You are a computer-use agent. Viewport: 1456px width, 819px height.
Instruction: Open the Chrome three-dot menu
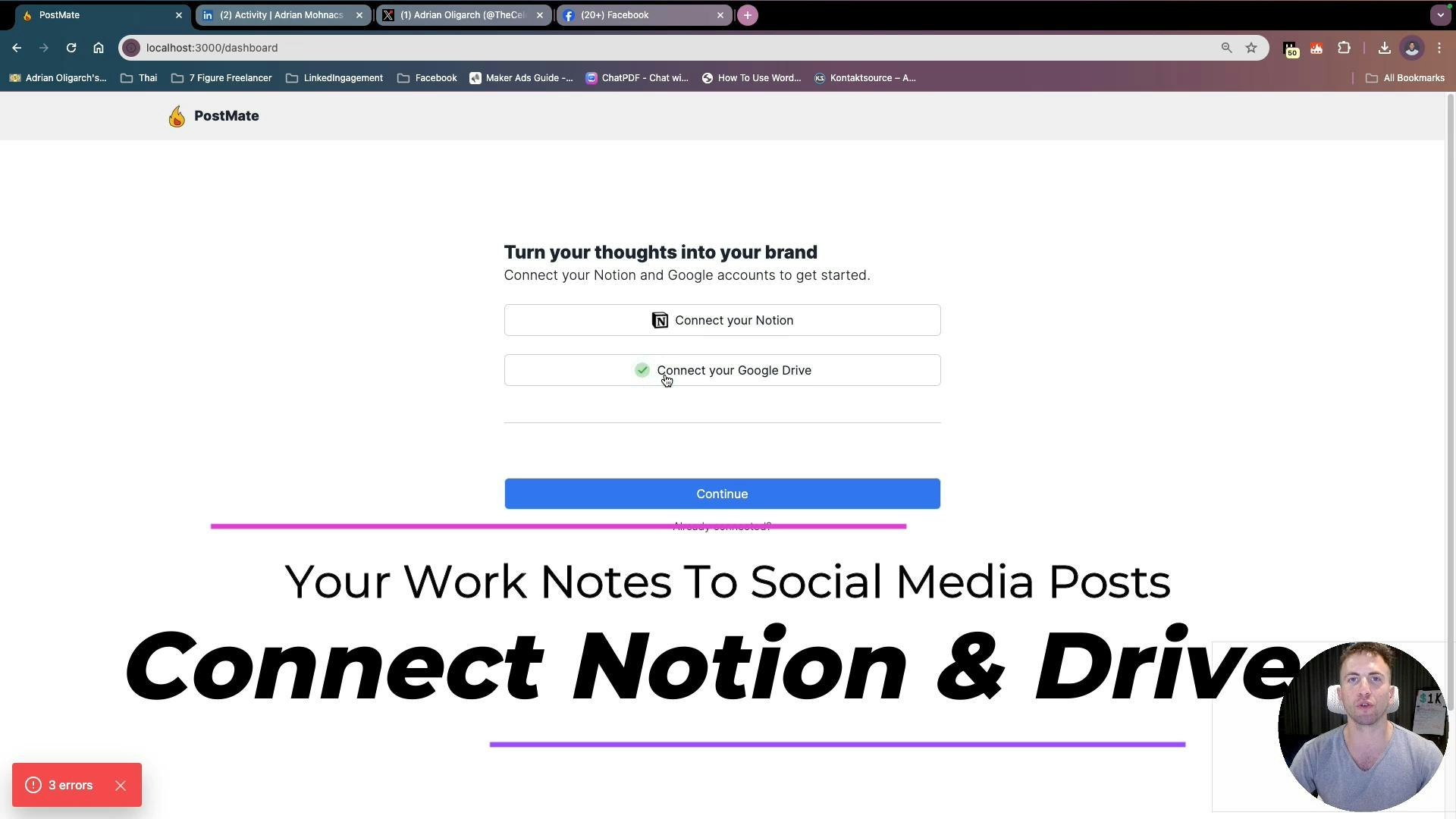pos(1439,48)
